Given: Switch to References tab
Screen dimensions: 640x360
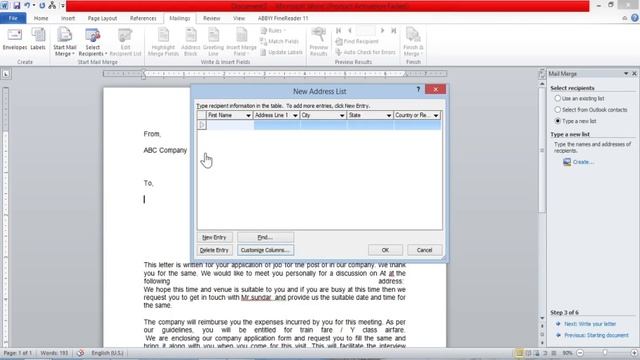Looking at the screenshot, I should click(143, 18).
